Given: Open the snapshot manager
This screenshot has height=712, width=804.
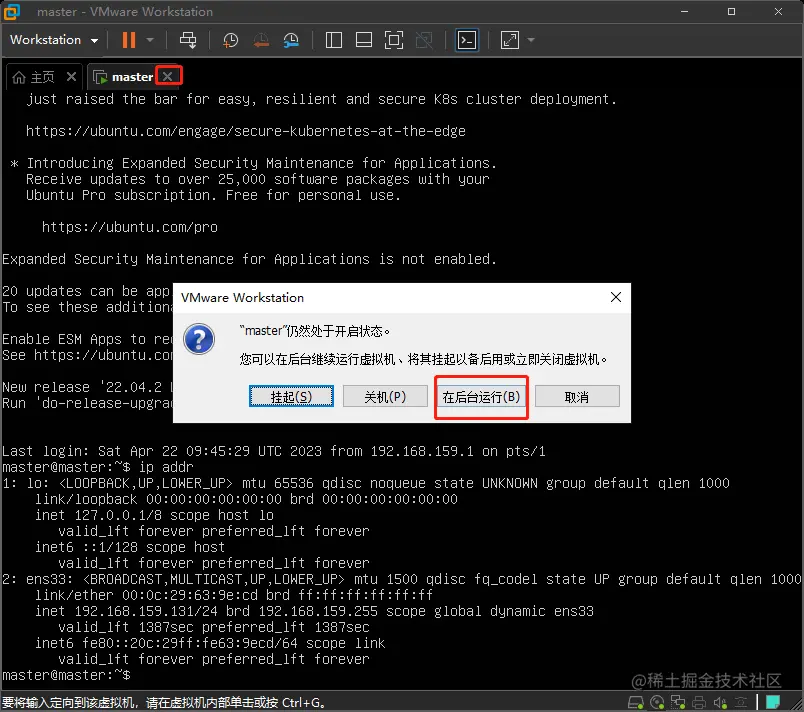Looking at the screenshot, I should click(291, 40).
